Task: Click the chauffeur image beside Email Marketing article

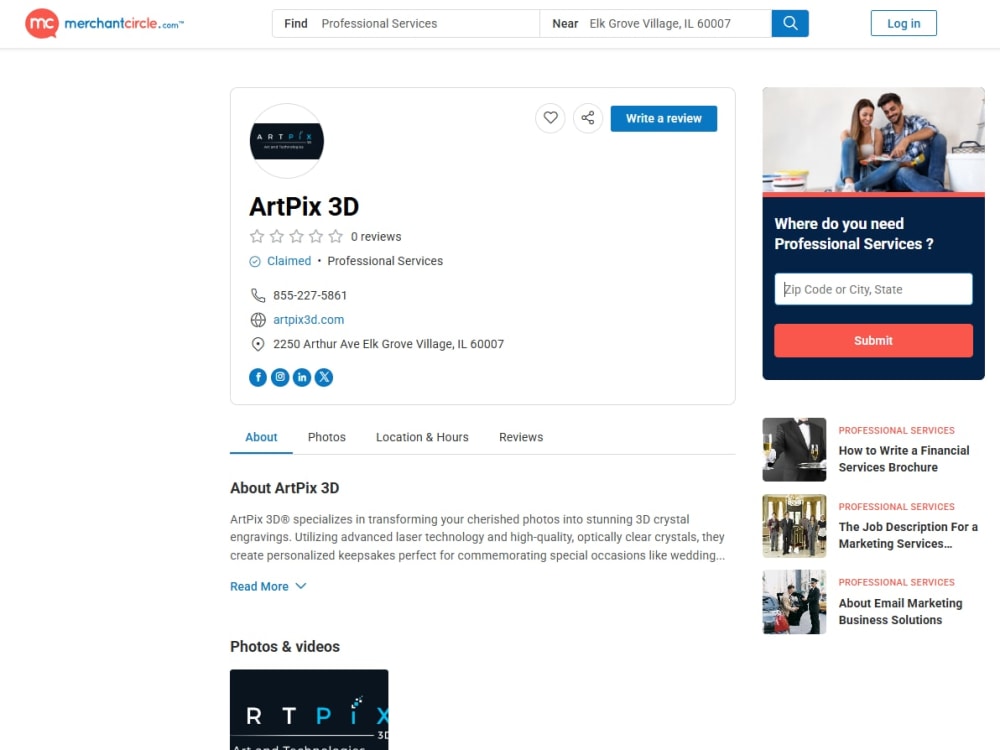Action: coord(794,602)
